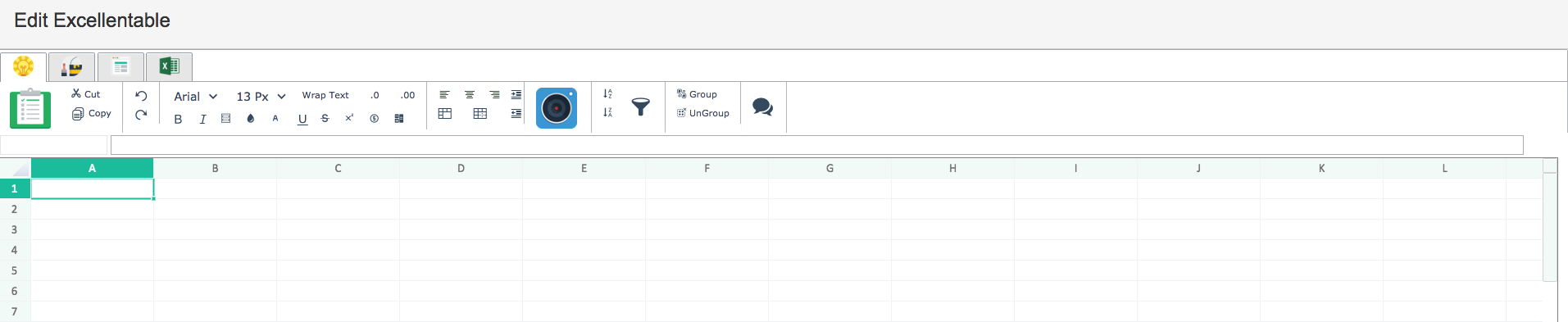Click the green clipboard paste icon
The width and height of the screenshot is (1568, 322).
click(x=30, y=108)
